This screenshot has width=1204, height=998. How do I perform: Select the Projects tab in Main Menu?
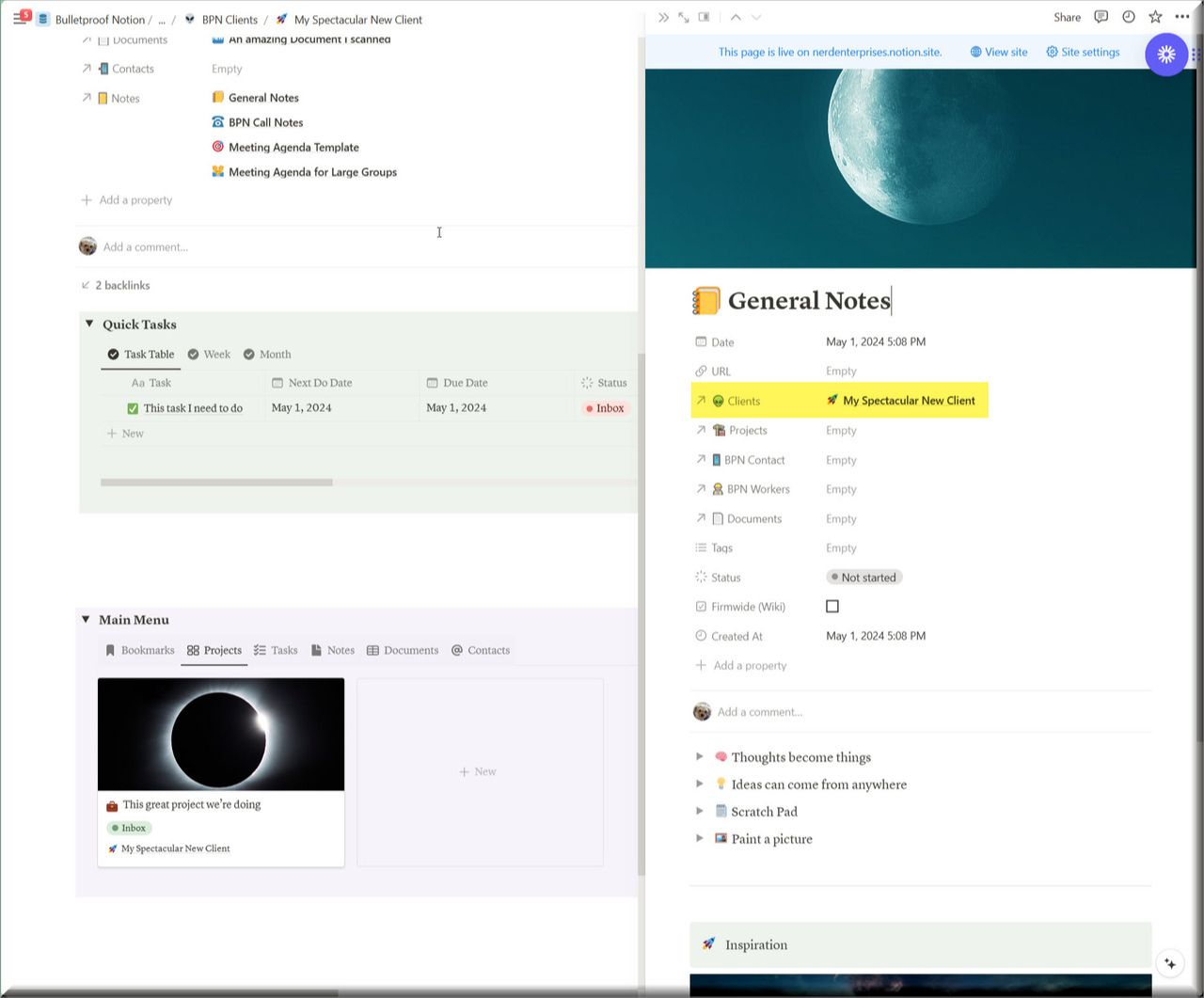[x=214, y=650]
